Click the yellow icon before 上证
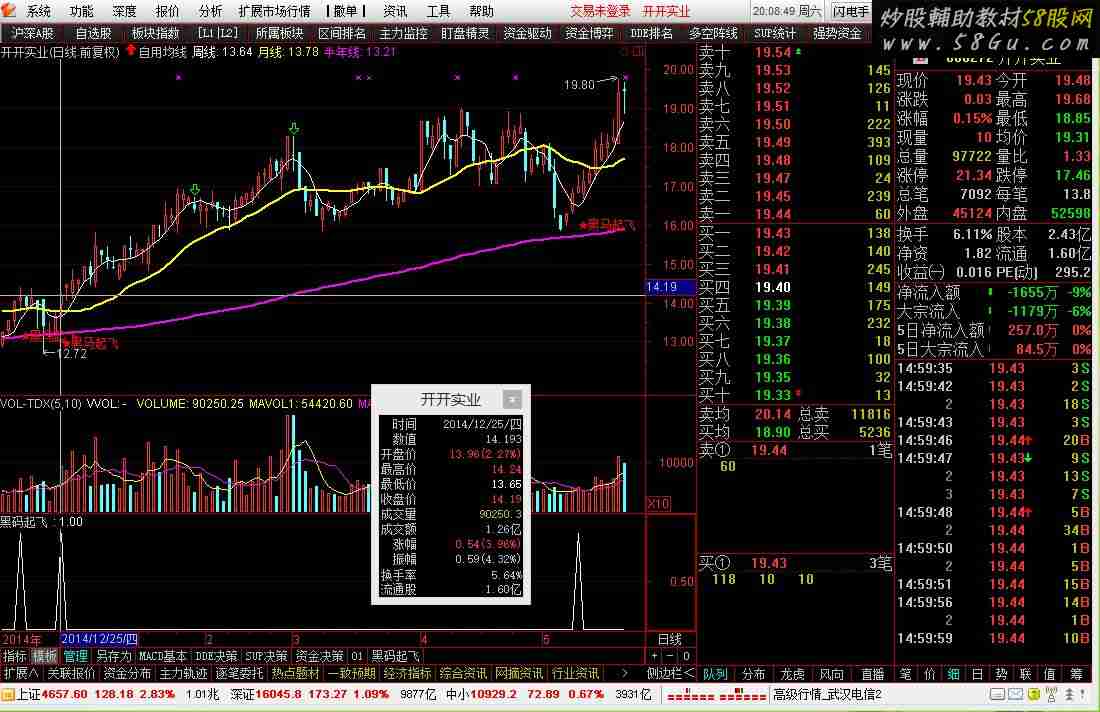 tap(8, 694)
